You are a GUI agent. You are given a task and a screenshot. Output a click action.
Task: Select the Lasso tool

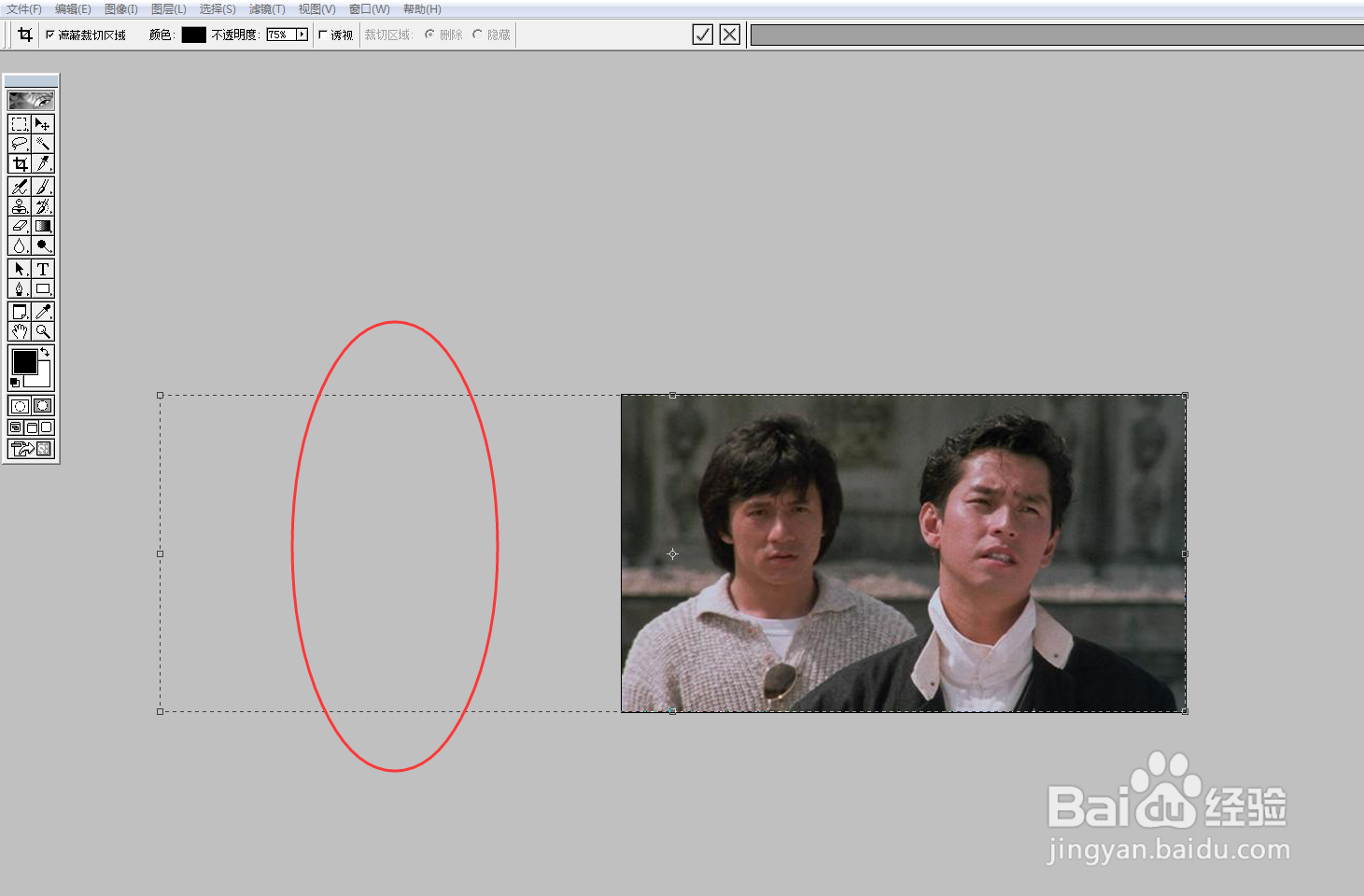click(x=20, y=144)
